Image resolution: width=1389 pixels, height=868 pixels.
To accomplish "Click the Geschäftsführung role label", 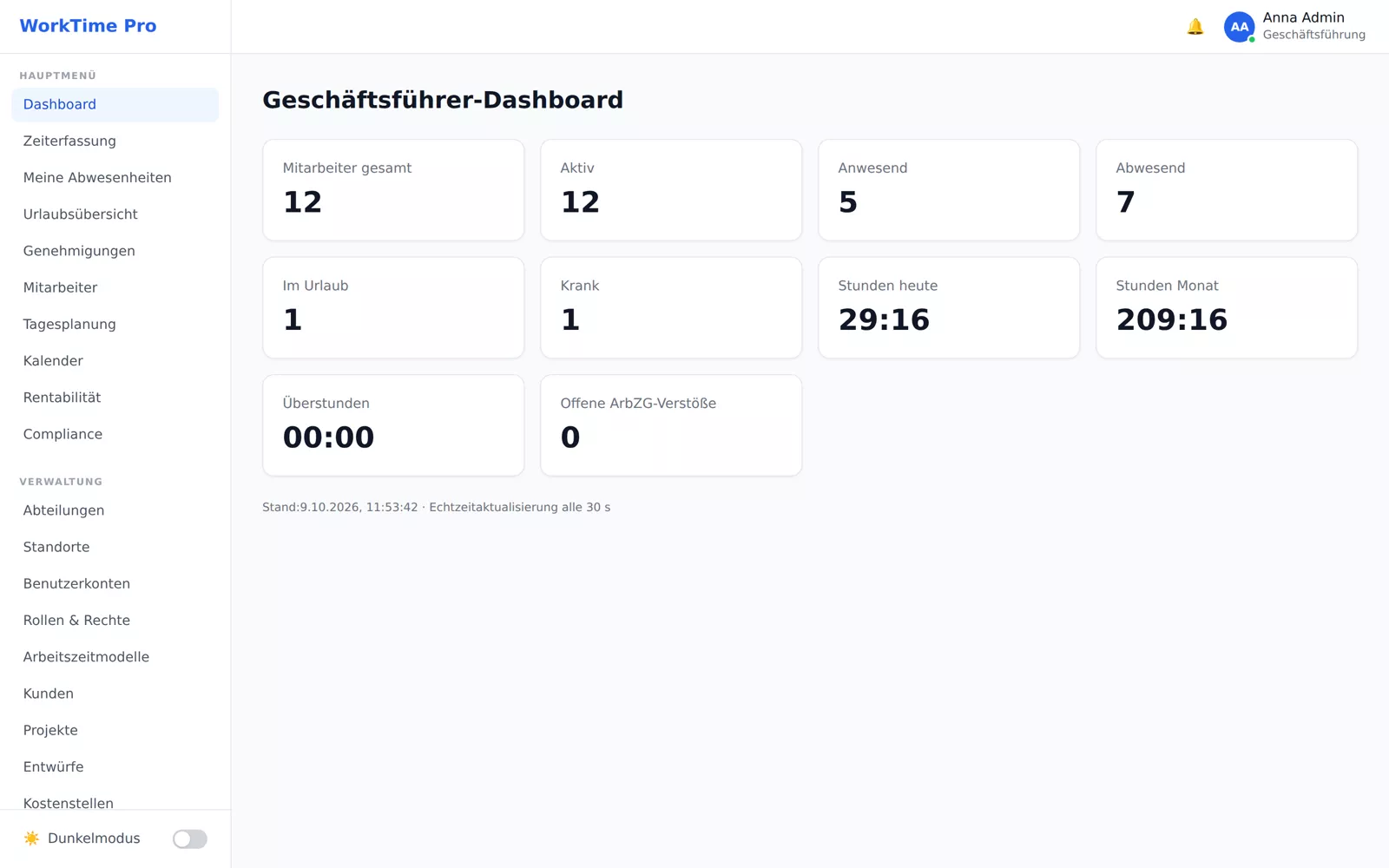I will pos(1313,35).
